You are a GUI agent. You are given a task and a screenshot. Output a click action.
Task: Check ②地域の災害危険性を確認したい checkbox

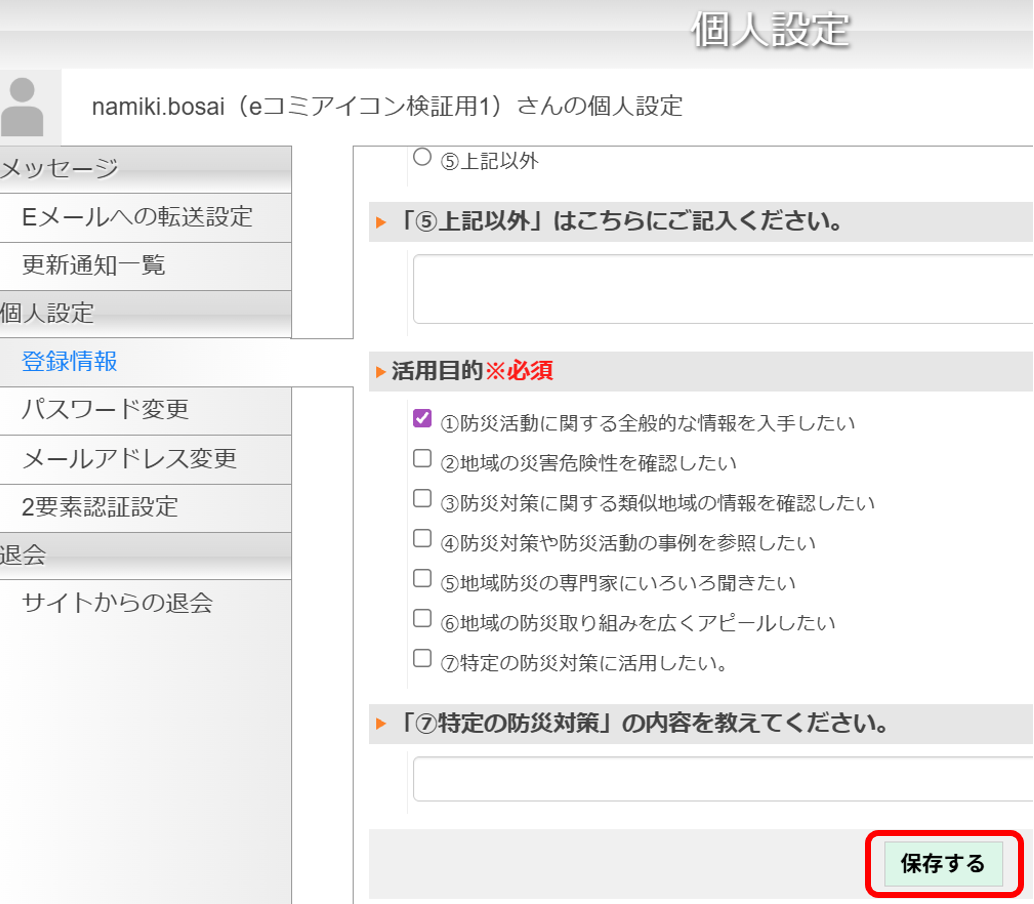coord(422,459)
